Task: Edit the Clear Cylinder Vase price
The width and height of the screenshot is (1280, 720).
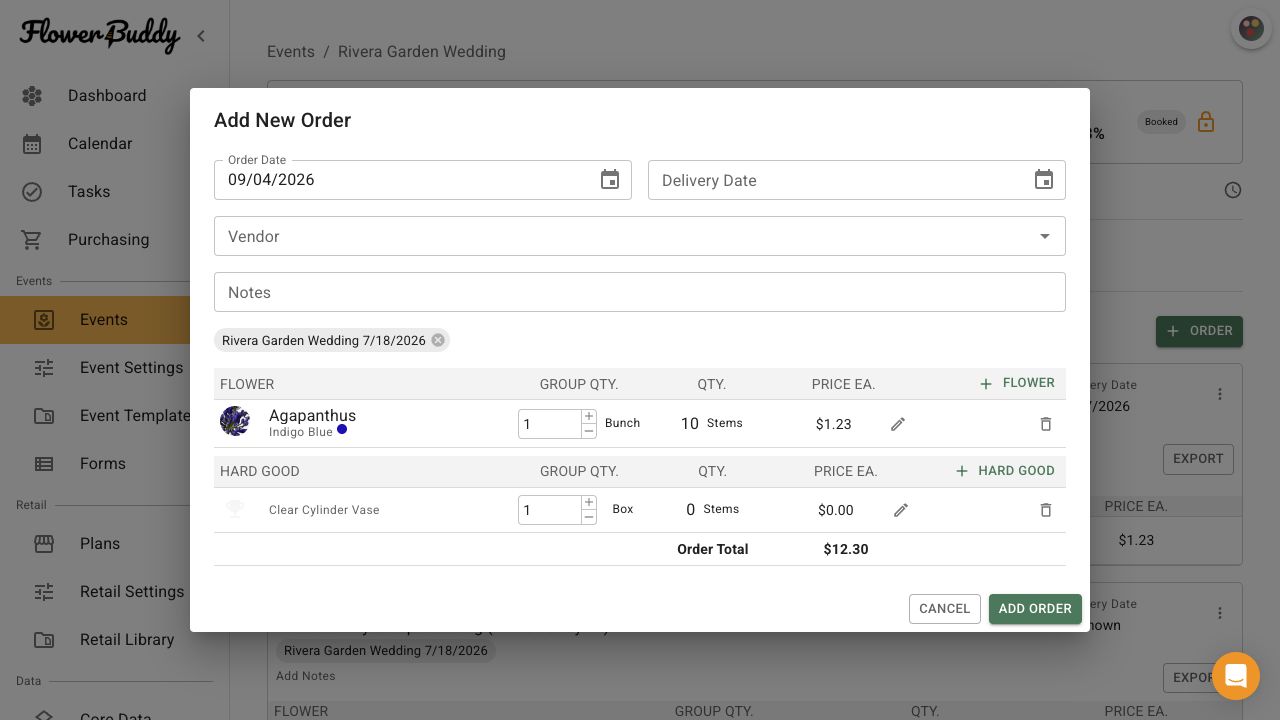Action: tap(901, 510)
